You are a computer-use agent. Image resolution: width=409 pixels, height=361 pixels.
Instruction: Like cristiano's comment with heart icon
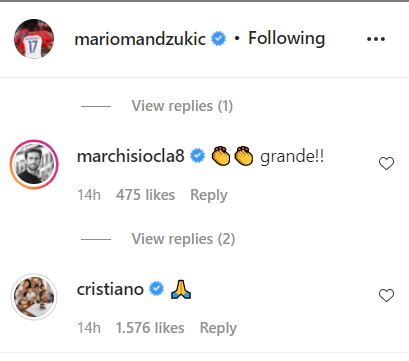point(386,295)
